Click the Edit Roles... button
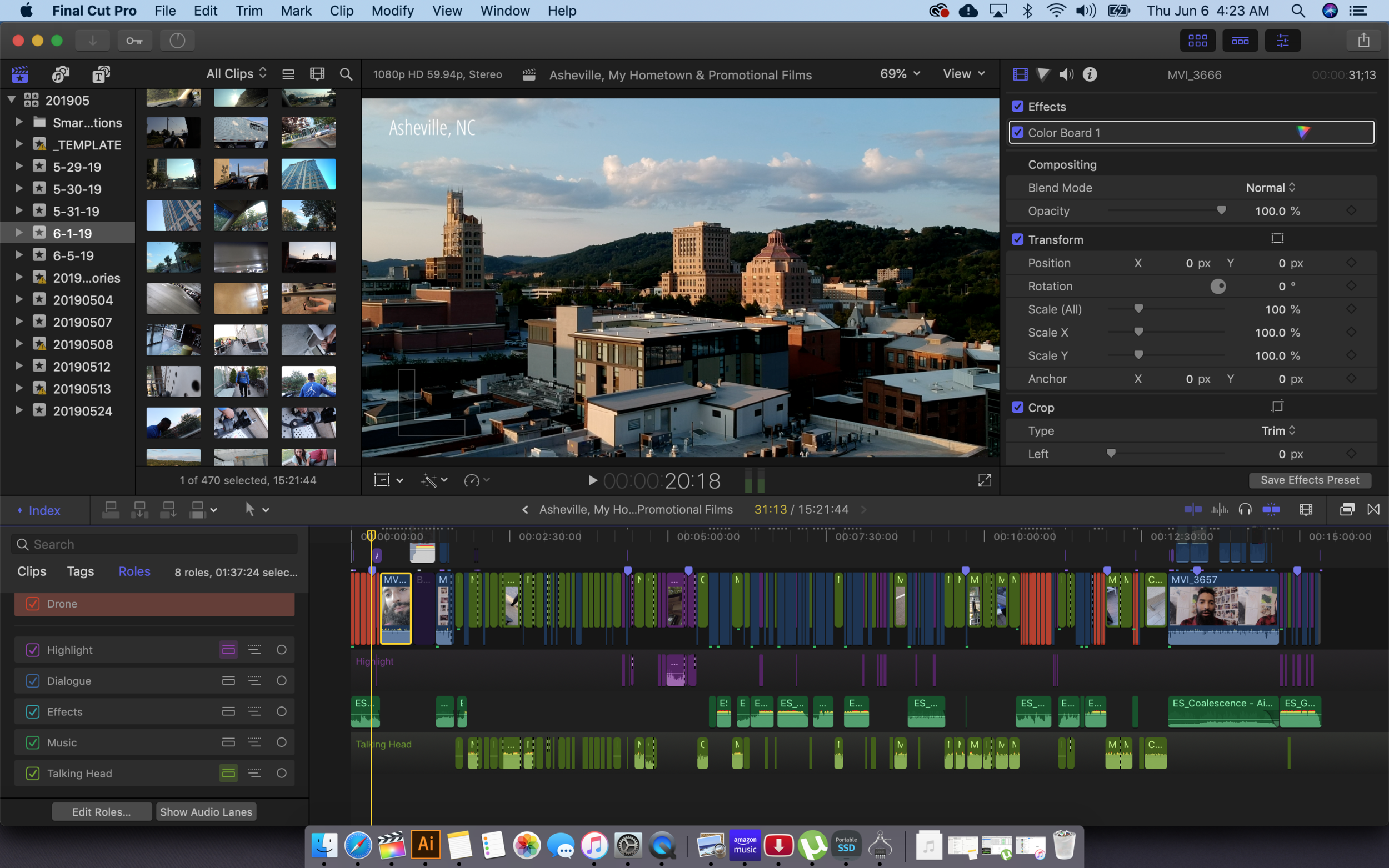Screen dimensions: 1389x868 coord(102,812)
